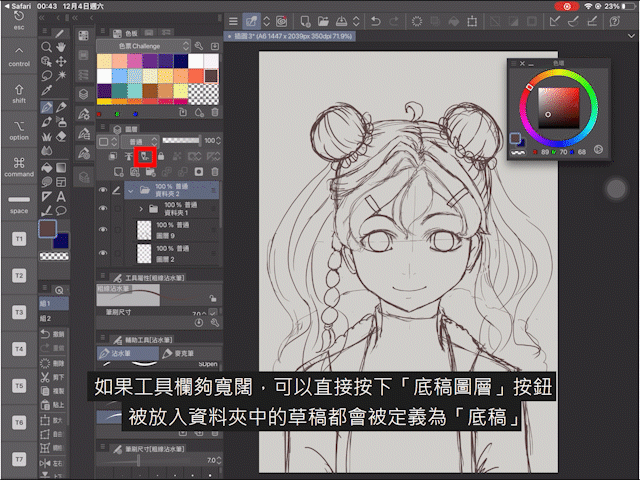
Task: Select the Decoration grass brush tool
Action: point(47,136)
